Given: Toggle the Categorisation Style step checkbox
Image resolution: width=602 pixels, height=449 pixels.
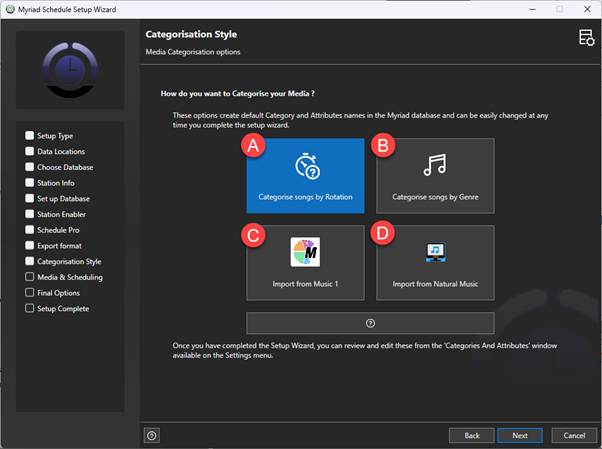Looking at the screenshot, I should [30, 261].
